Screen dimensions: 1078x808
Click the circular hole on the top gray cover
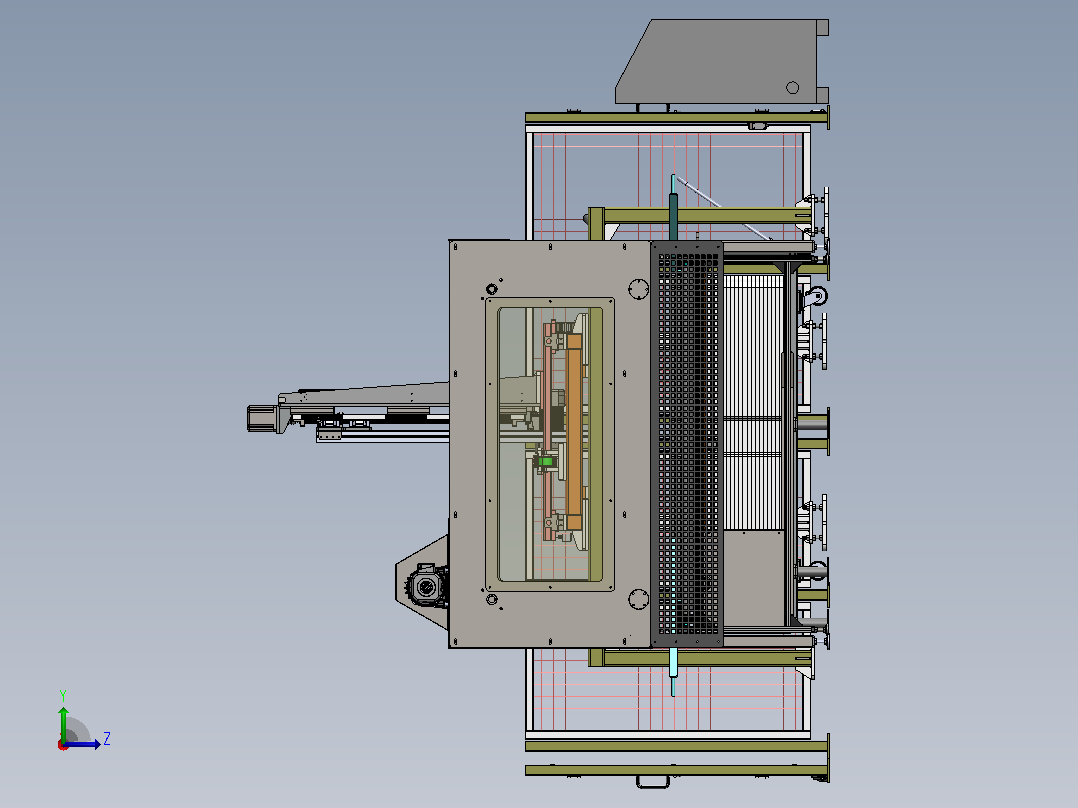click(x=792, y=87)
